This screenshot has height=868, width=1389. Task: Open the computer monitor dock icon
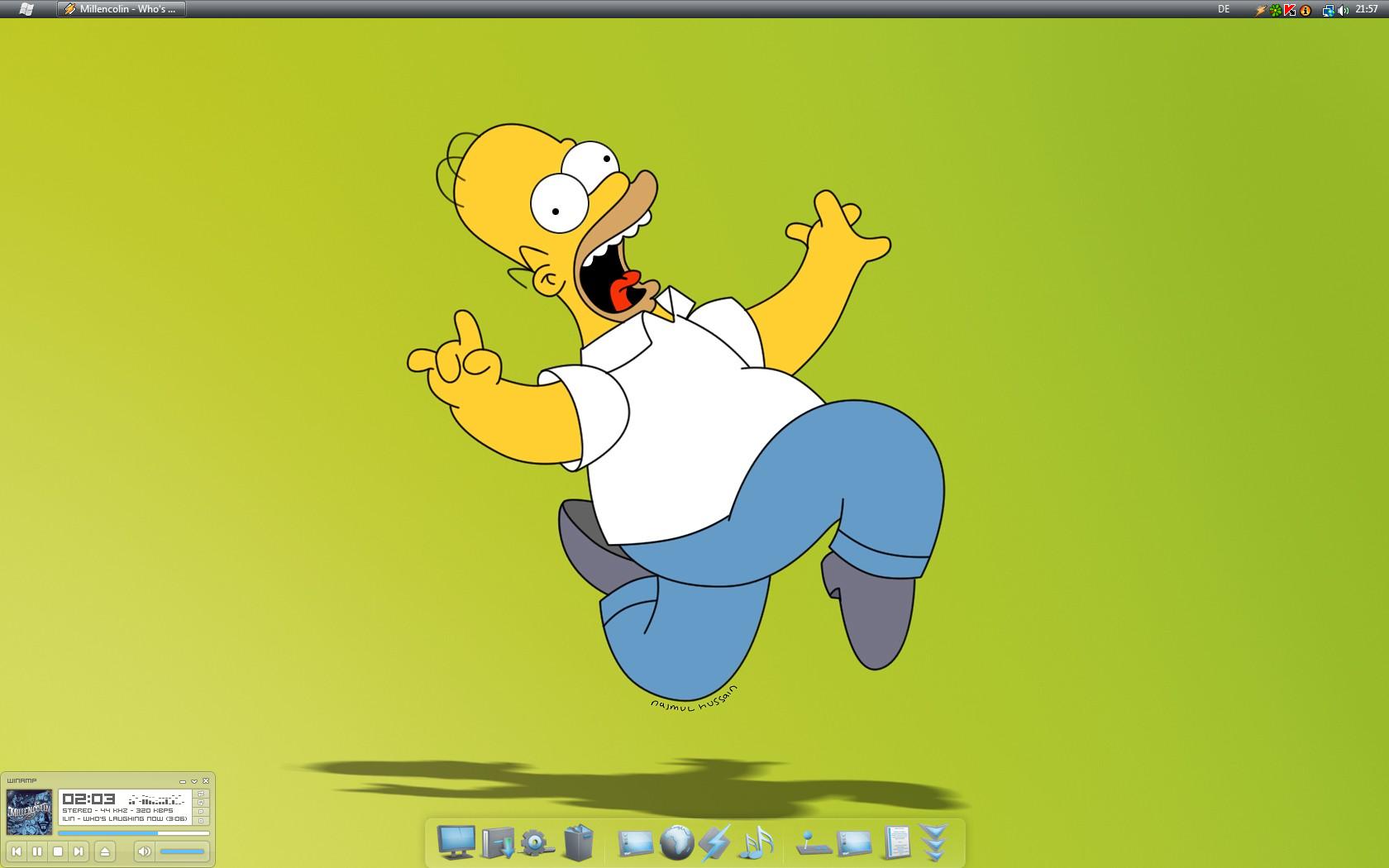[x=456, y=842]
